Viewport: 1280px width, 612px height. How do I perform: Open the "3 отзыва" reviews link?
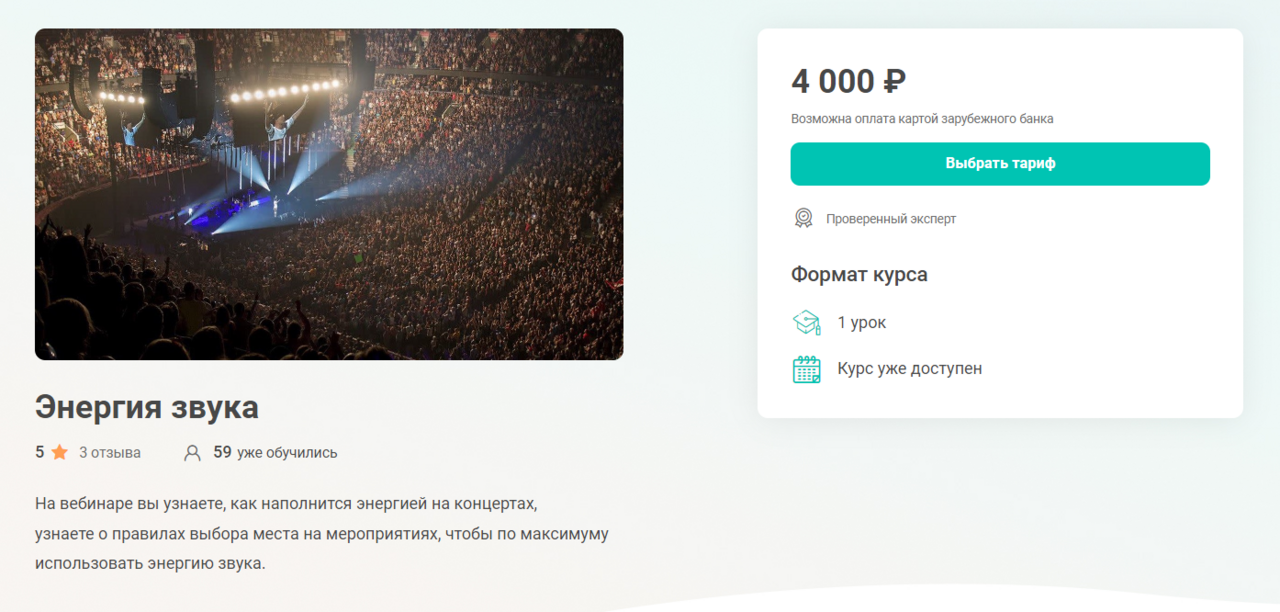pos(110,453)
